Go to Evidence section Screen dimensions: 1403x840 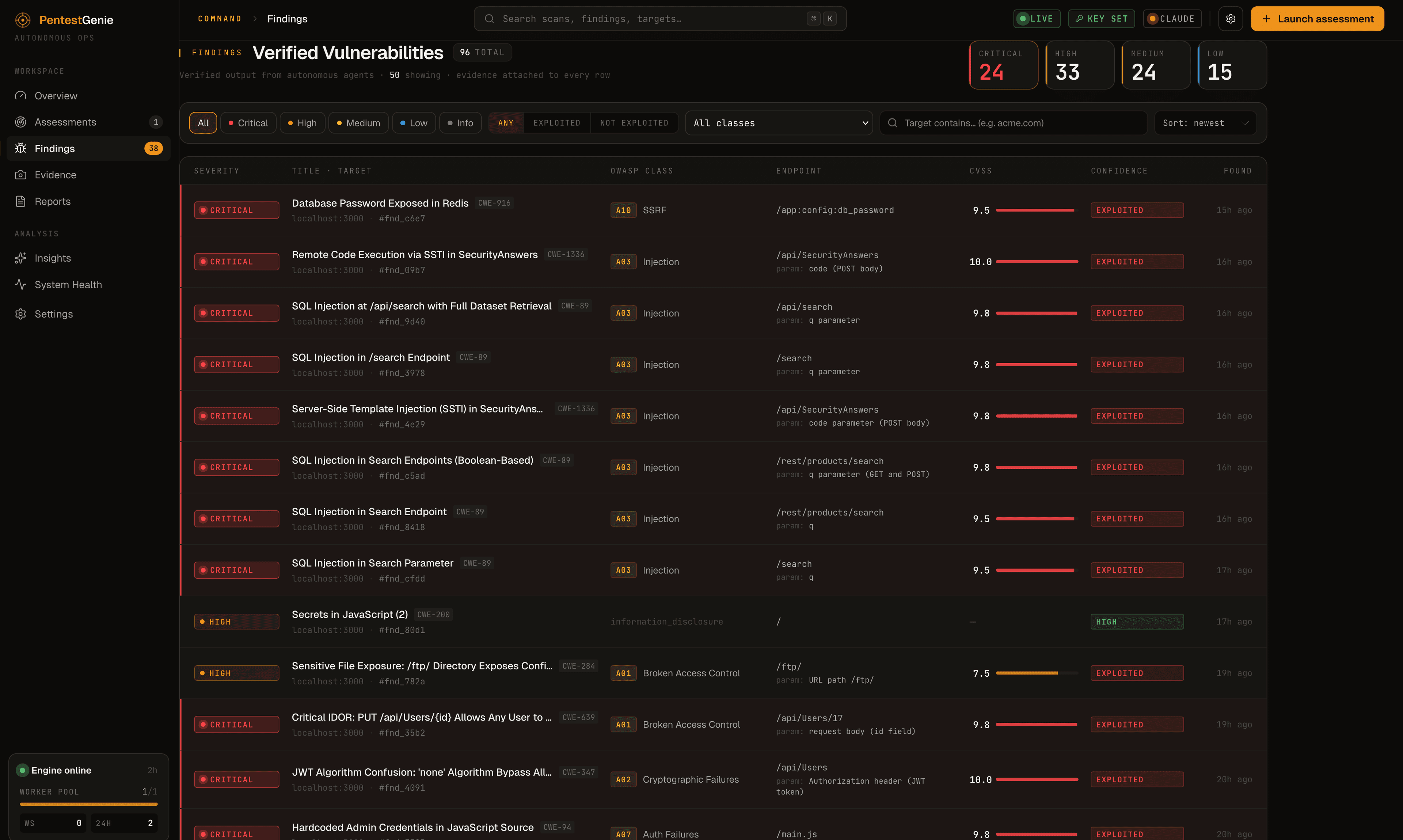(88, 175)
